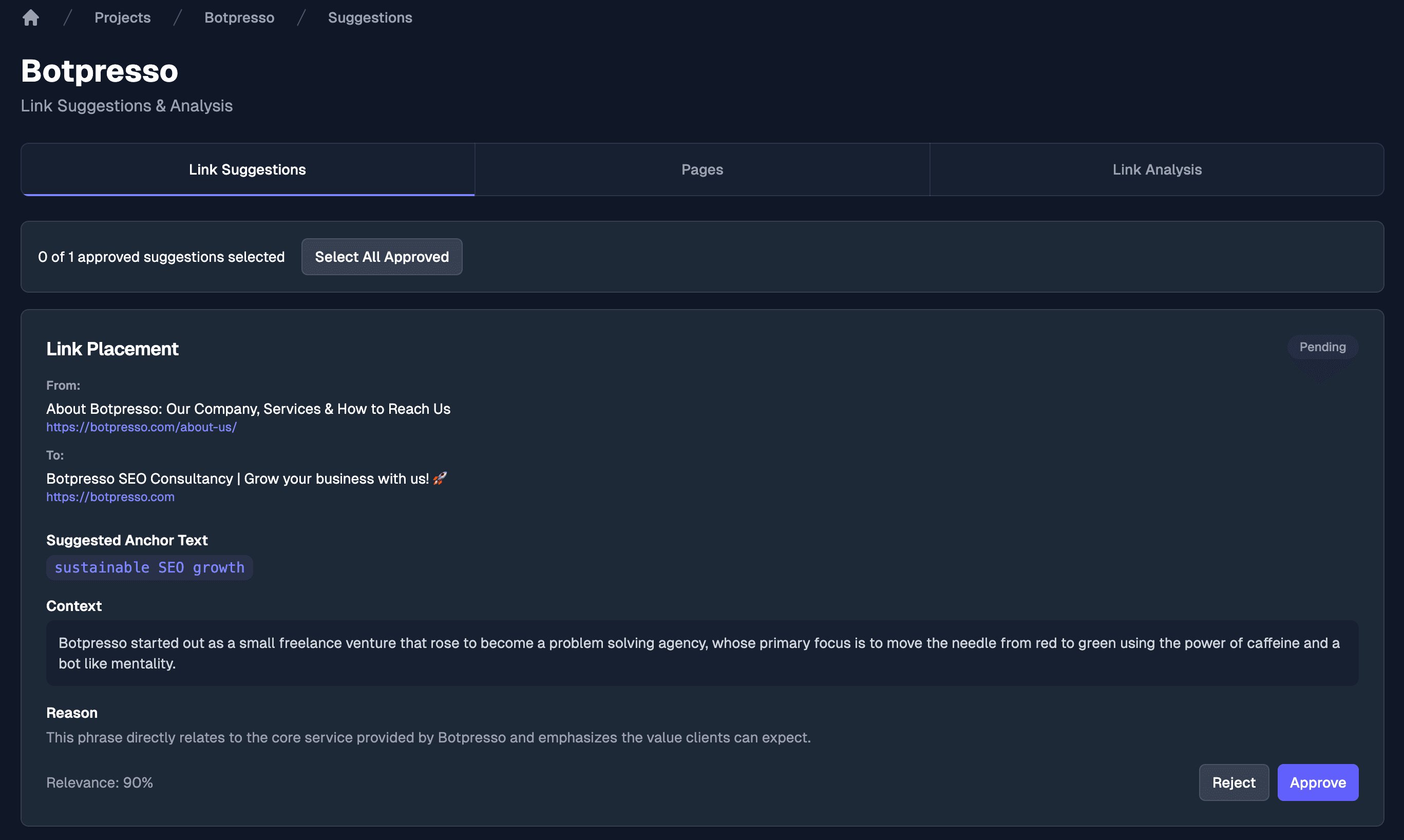This screenshot has height=840, width=1404.
Task: Click the 'From:' field label
Action: coord(63,385)
